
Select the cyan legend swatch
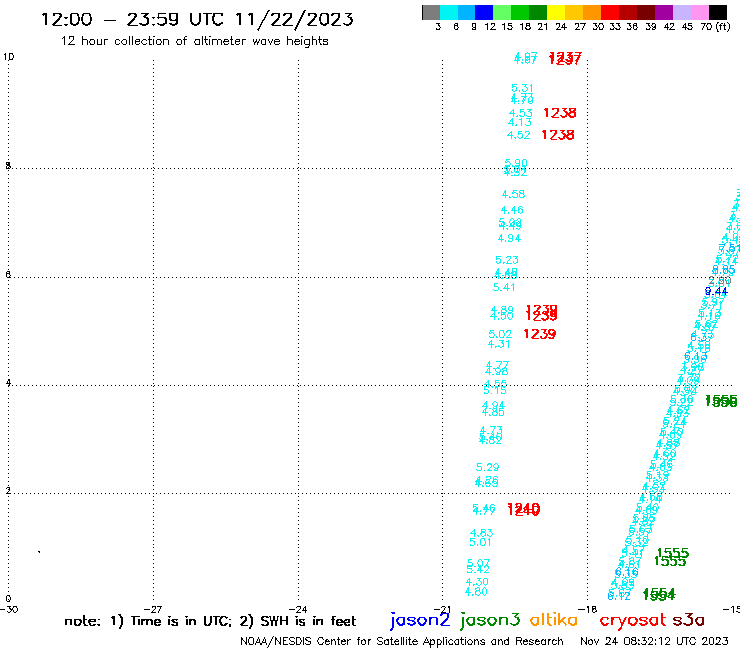click(x=449, y=12)
